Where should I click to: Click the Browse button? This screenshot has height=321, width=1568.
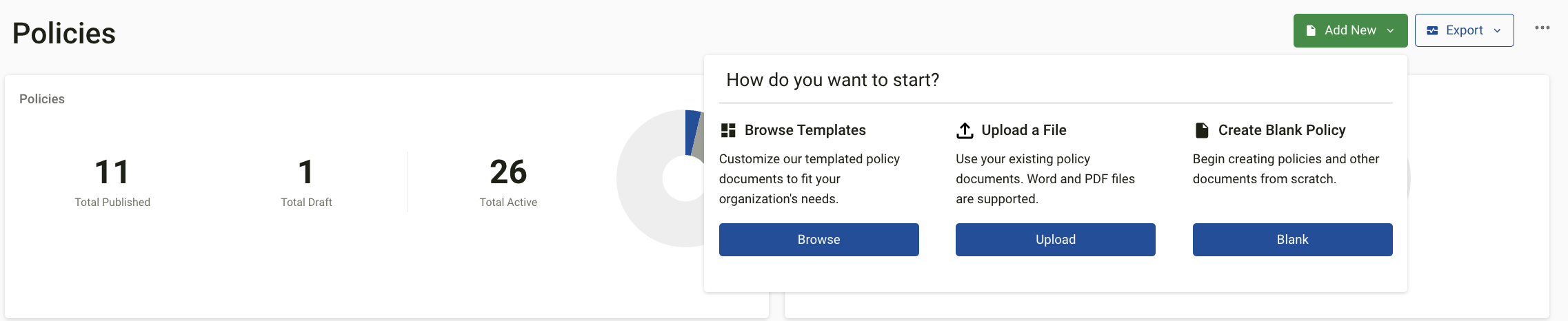click(x=819, y=240)
